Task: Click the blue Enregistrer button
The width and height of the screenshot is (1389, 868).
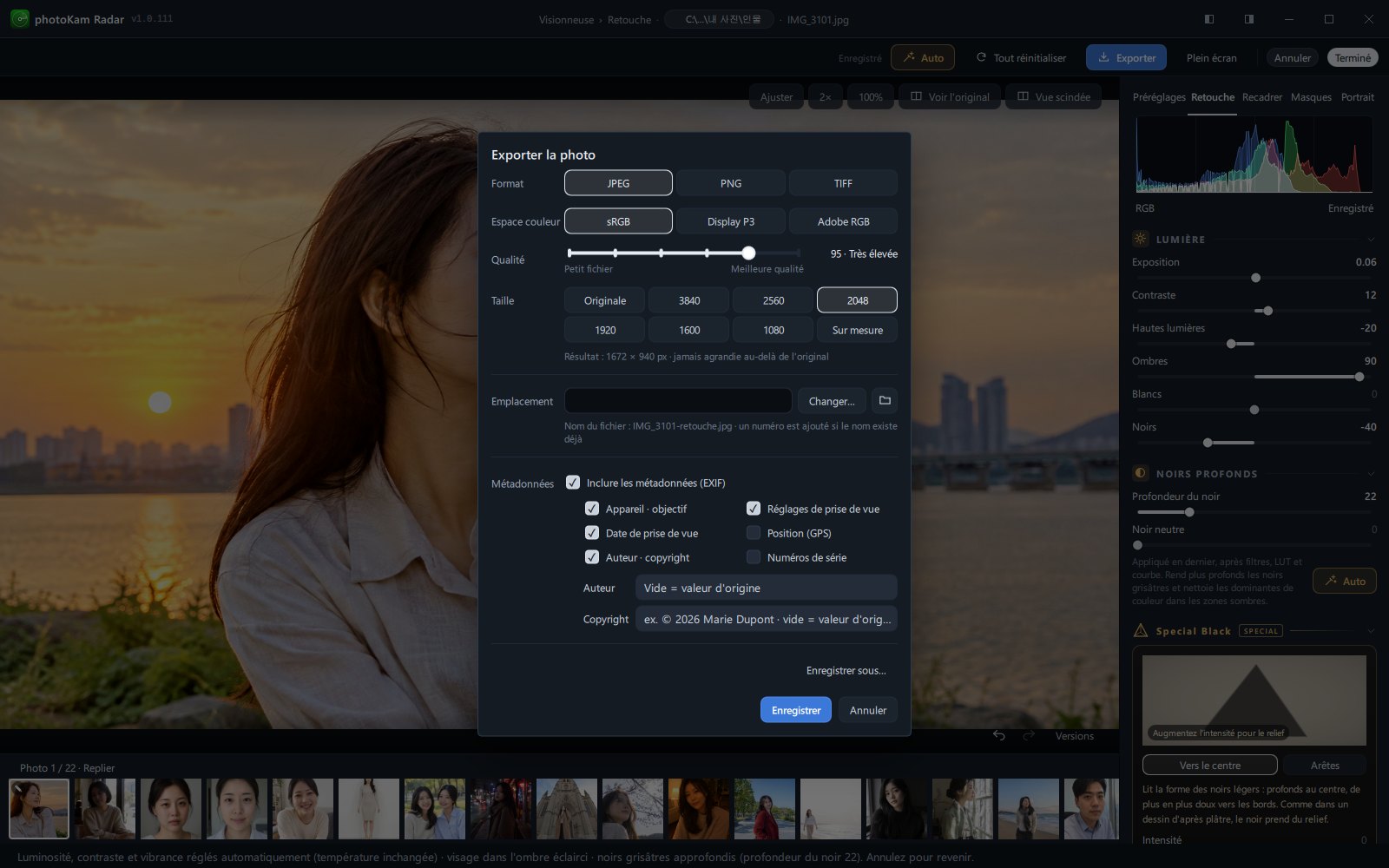Action: [x=796, y=710]
